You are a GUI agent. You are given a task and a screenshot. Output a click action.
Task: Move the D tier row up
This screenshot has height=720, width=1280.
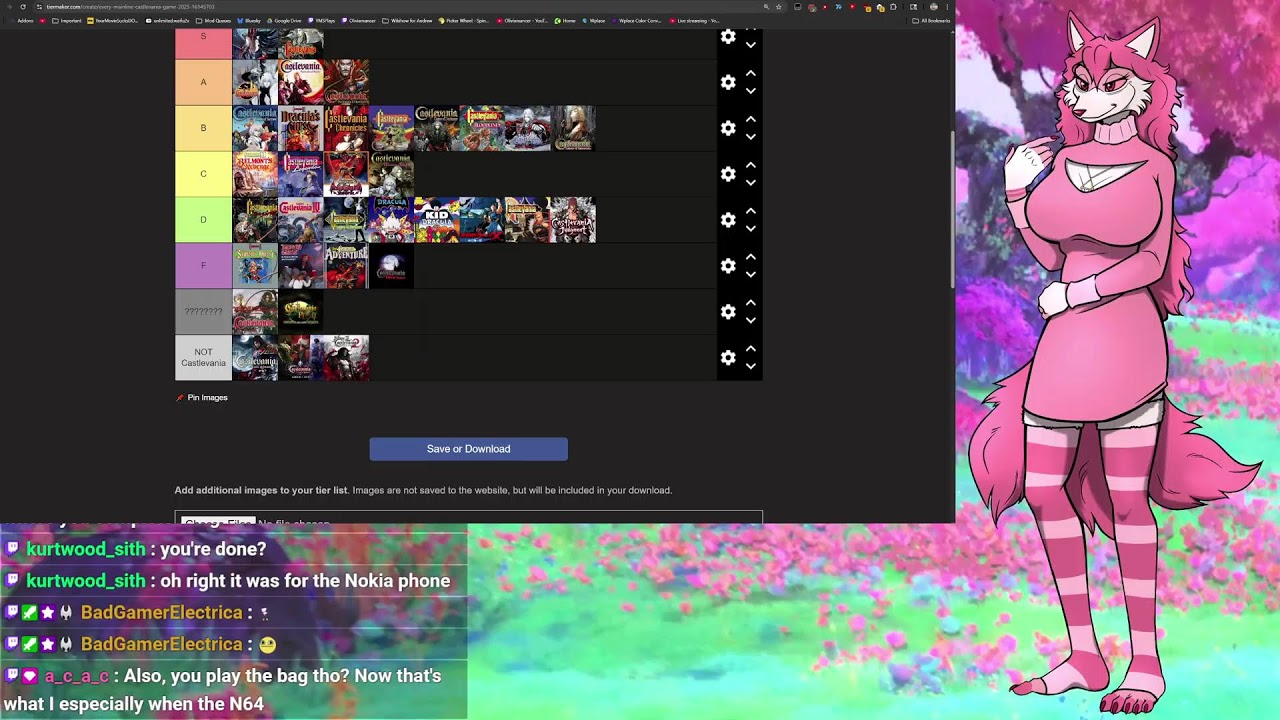[751, 211]
